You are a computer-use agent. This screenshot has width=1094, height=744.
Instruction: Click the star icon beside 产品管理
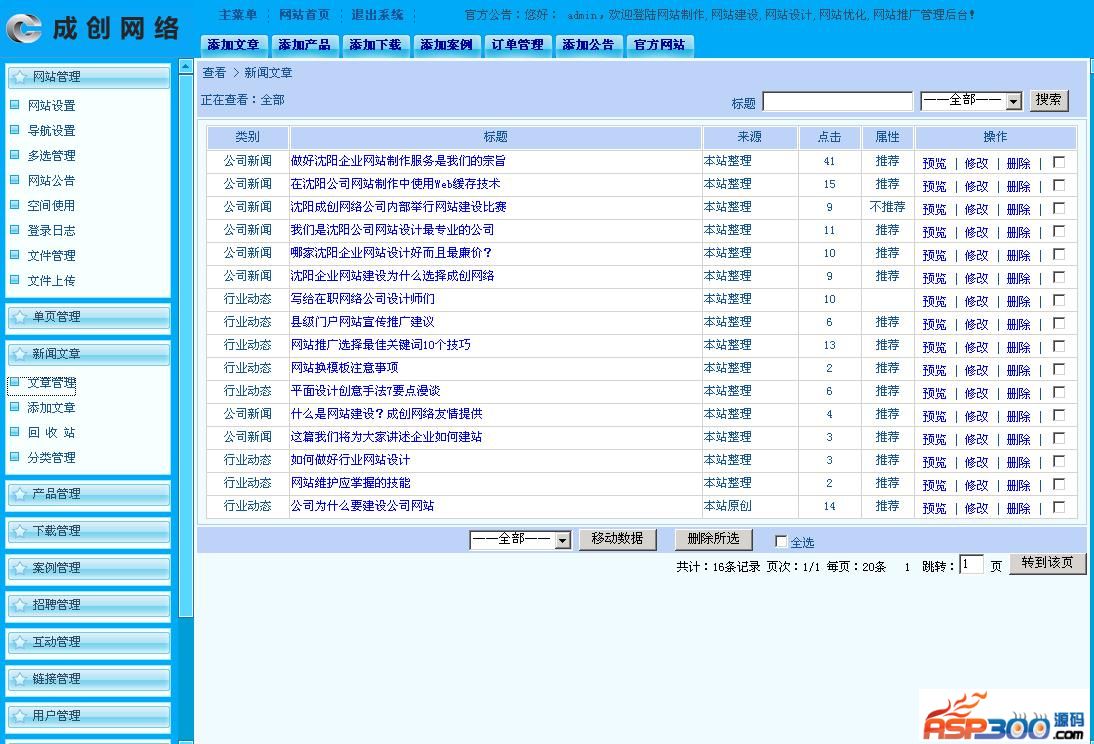click(x=19, y=494)
